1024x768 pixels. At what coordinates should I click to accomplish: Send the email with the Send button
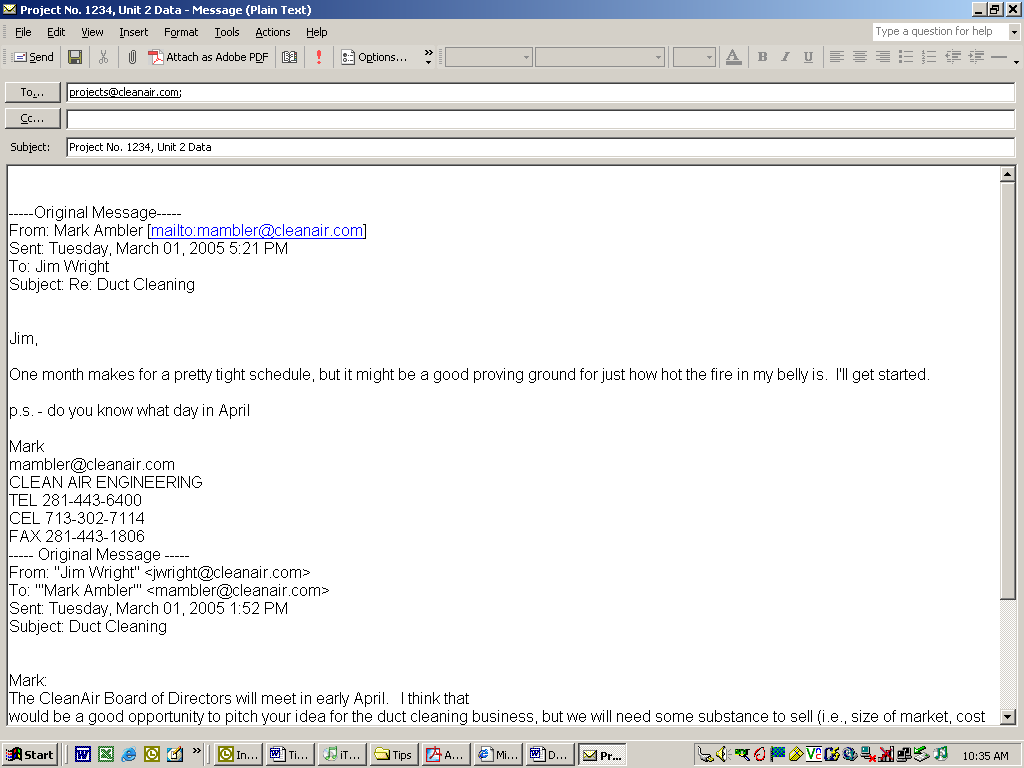34,57
